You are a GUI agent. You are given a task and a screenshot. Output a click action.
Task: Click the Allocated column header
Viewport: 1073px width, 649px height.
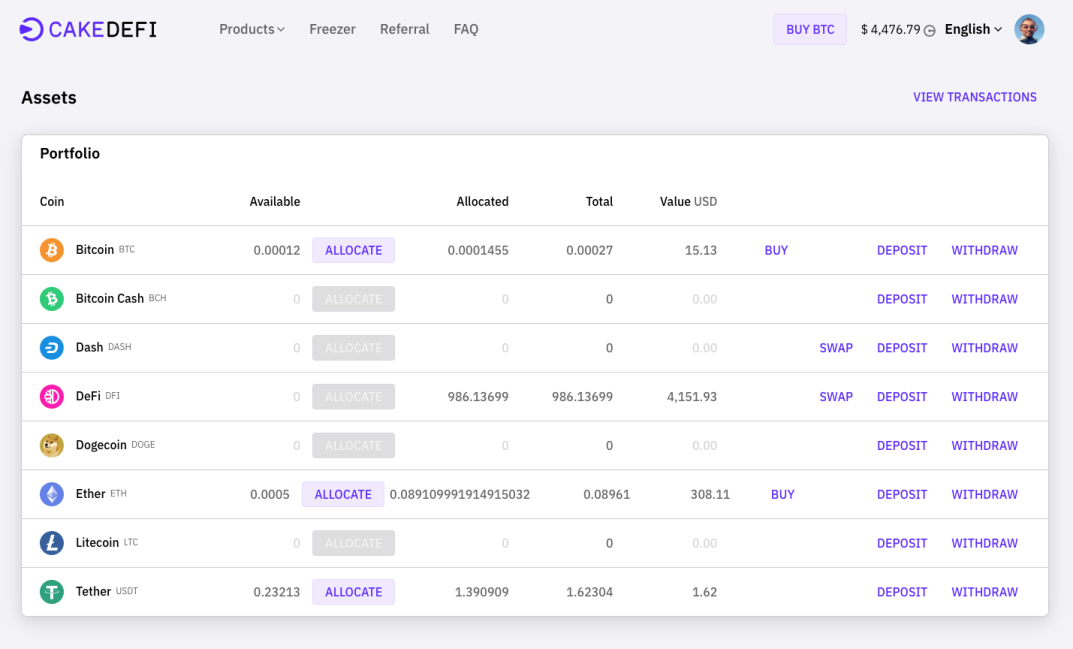(482, 201)
